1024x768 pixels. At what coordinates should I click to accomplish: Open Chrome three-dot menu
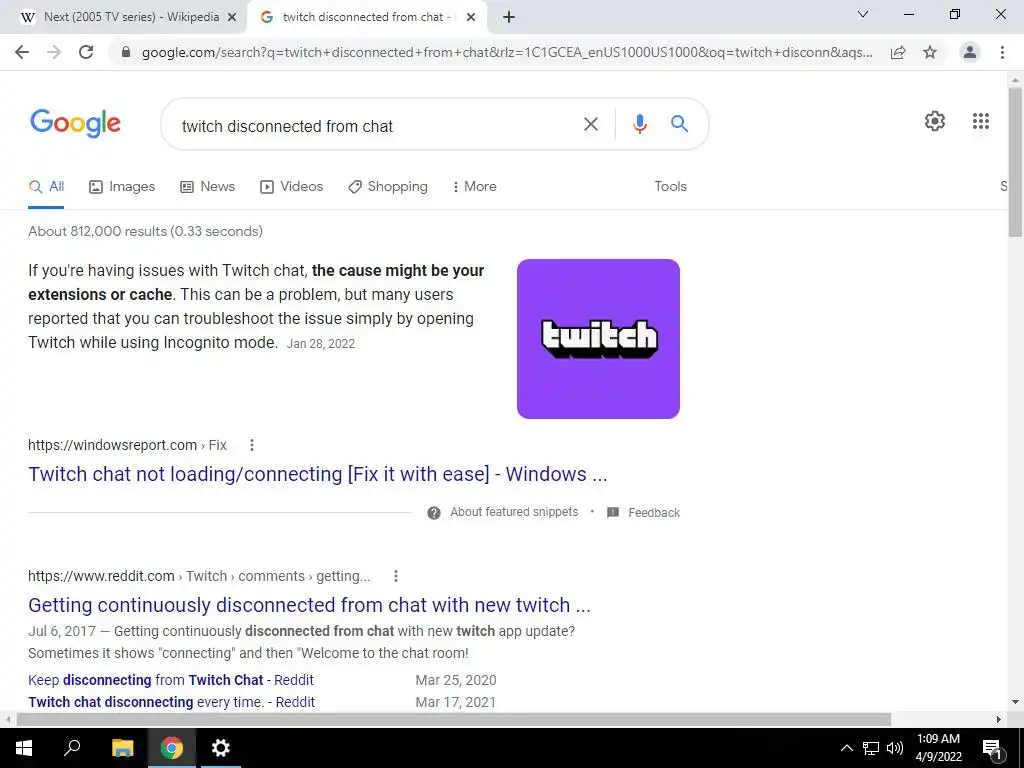(x=1002, y=52)
